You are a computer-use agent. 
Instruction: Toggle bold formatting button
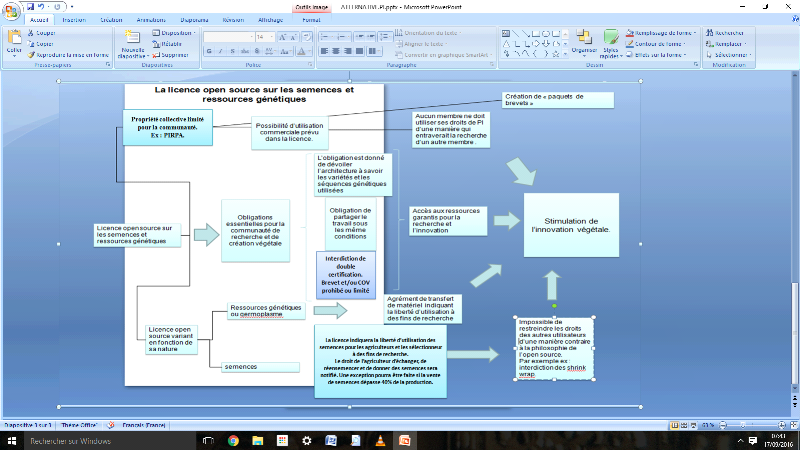point(210,51)
